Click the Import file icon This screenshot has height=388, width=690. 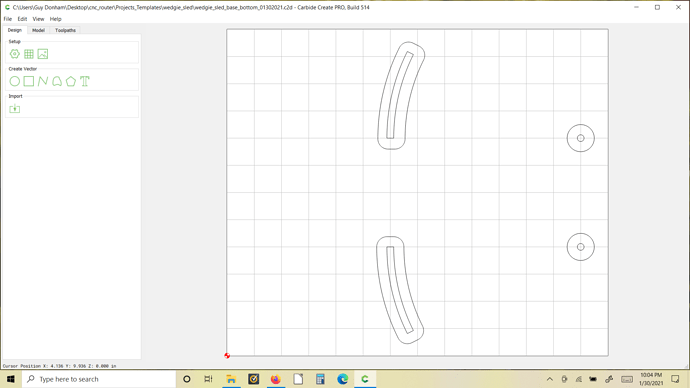(15, 109)
